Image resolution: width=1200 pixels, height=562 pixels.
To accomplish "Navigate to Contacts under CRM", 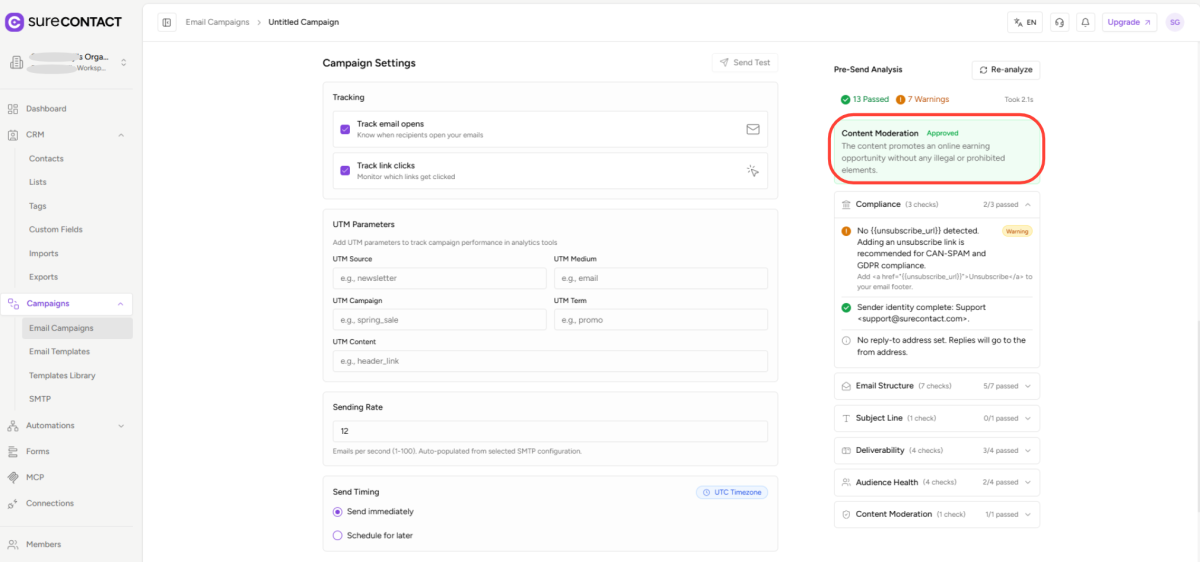I will (x=46, y=158).
